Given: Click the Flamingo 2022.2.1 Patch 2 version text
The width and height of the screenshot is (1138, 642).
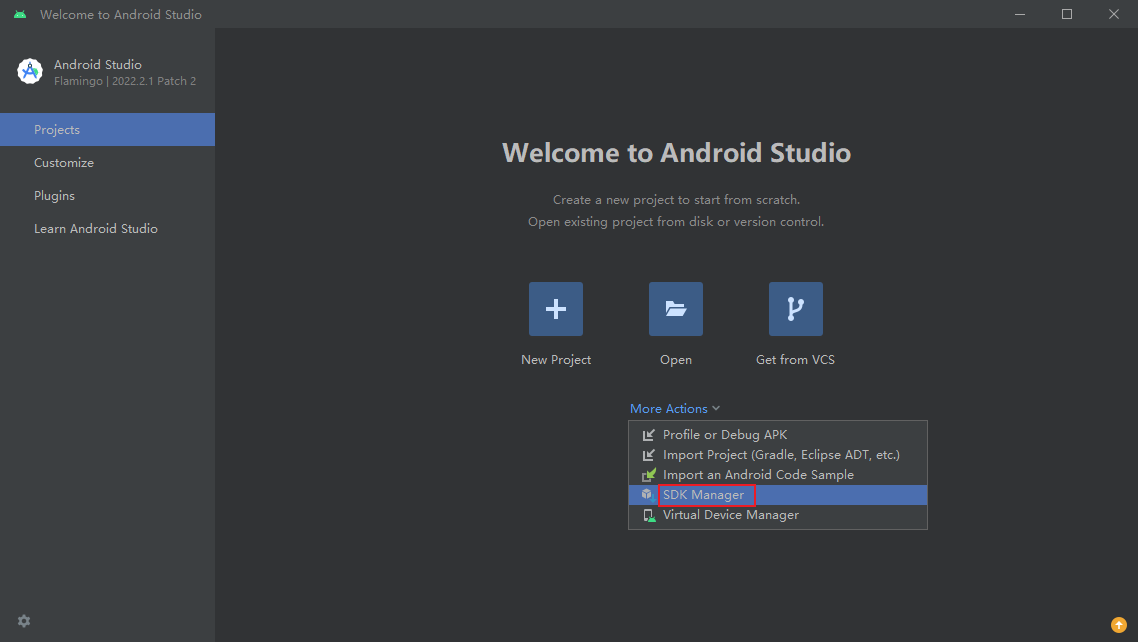Looking at the screenshot, I should (125, 81).
